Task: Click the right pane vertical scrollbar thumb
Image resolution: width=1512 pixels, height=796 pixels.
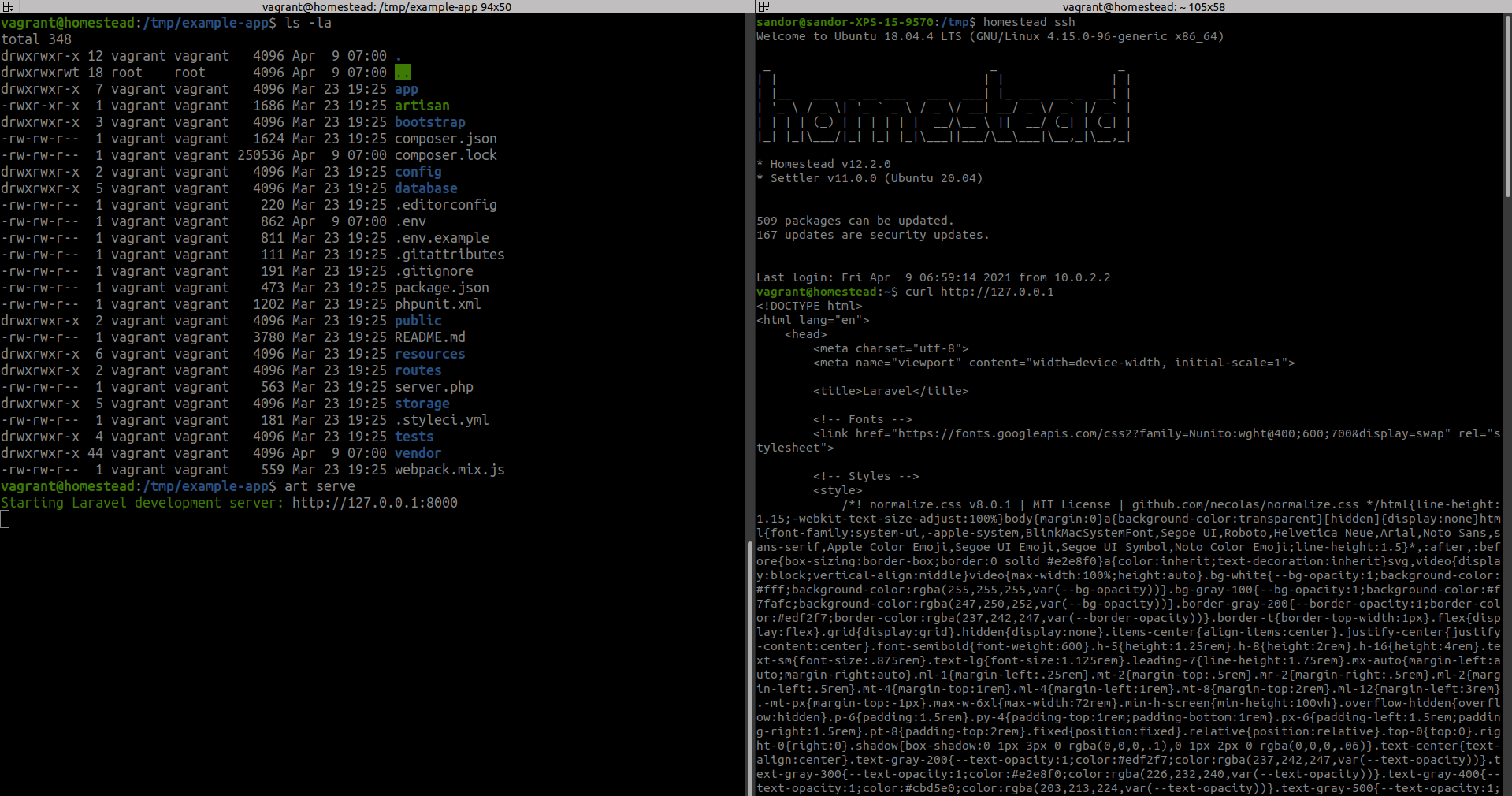Action: tap(1507, 106)
